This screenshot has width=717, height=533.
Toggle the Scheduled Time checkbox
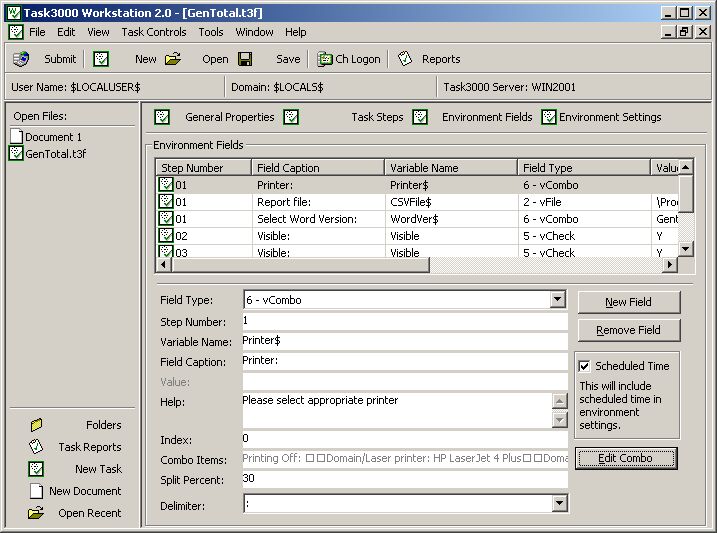click(585, 366)
